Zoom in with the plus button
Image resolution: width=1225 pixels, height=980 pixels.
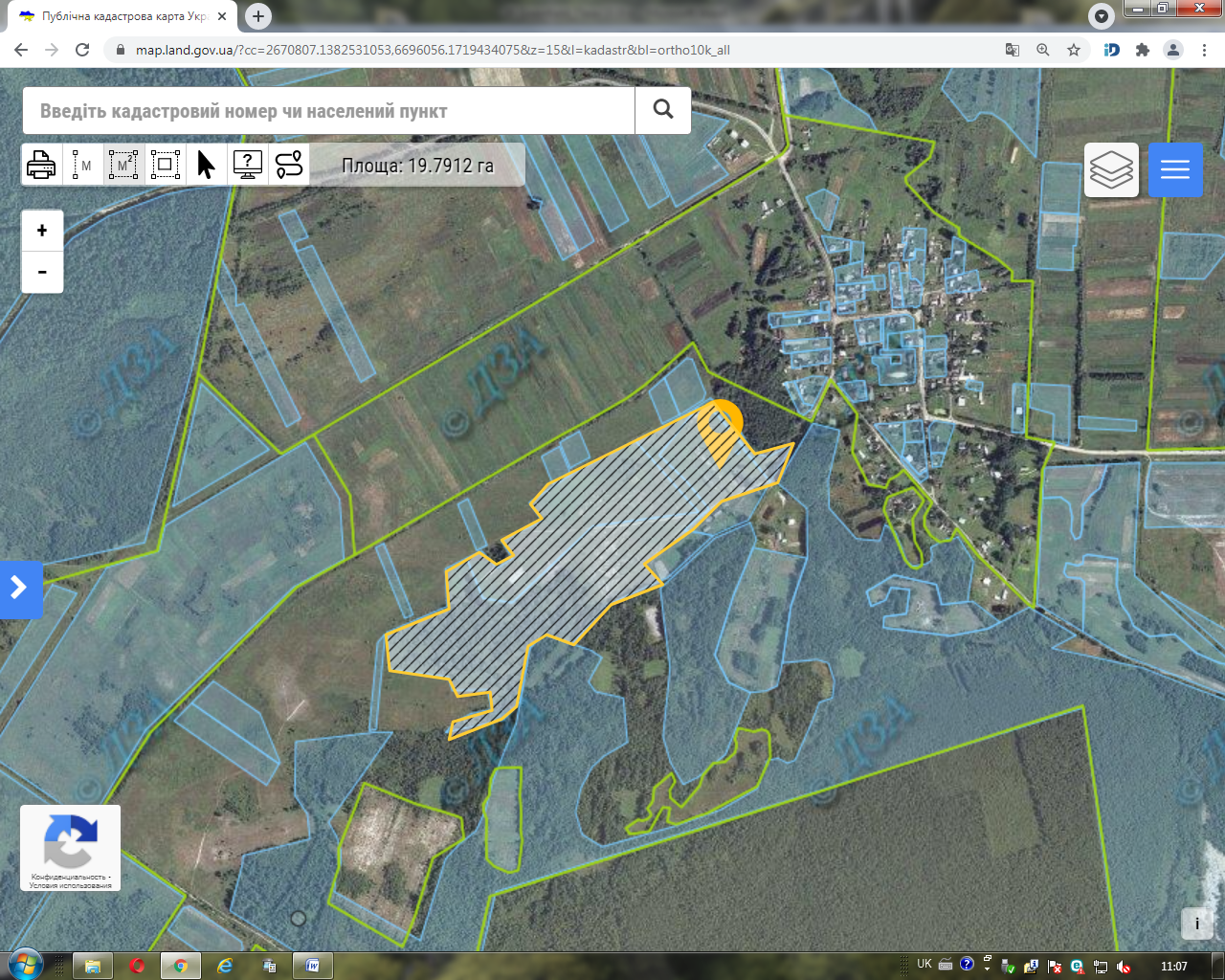tap(42, 231)
